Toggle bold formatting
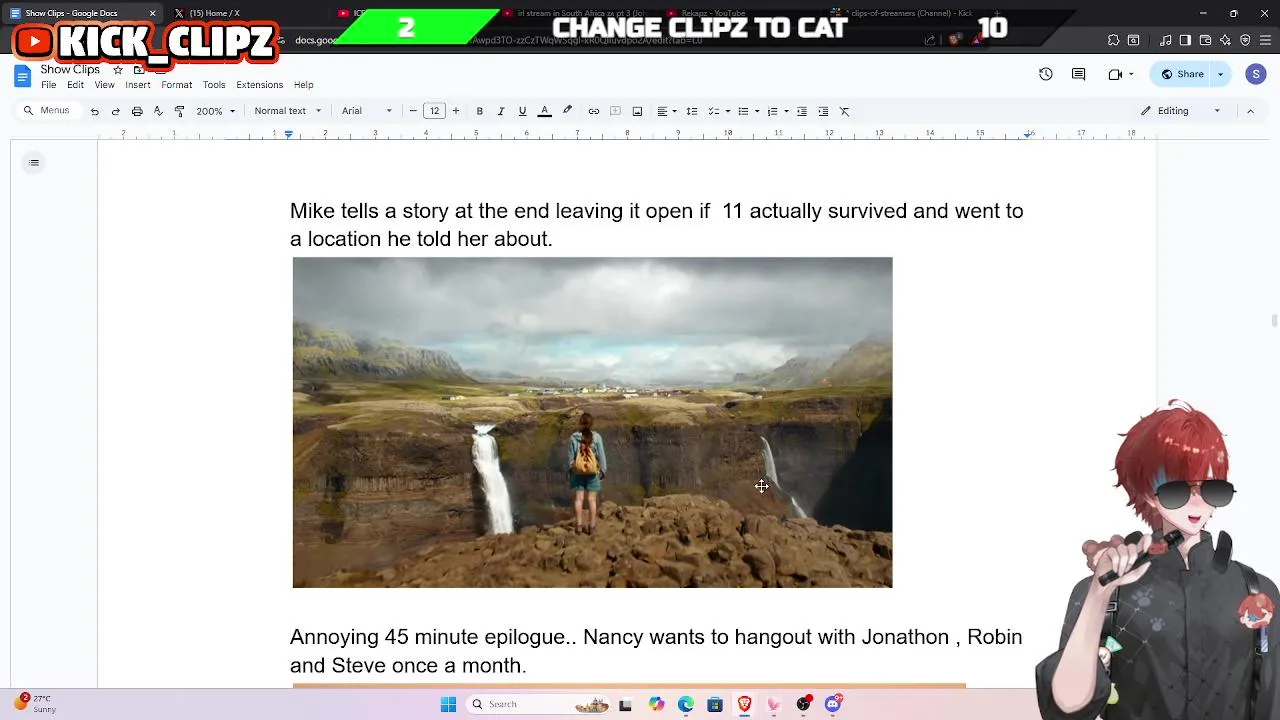The width and height of the screenshot is (1280, 720). (x=479, y=111)
